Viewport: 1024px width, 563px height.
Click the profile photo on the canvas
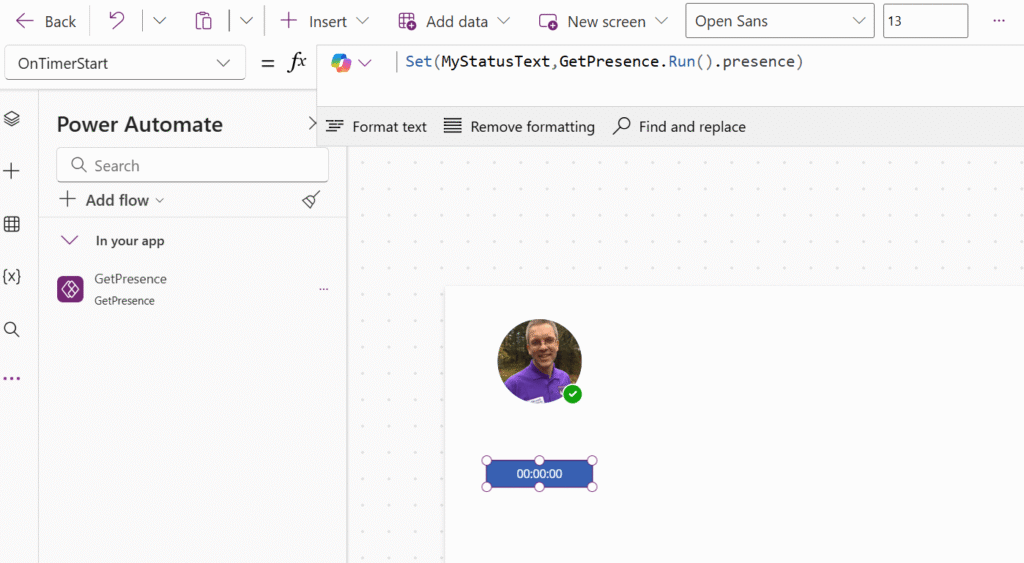click(539, 361)
